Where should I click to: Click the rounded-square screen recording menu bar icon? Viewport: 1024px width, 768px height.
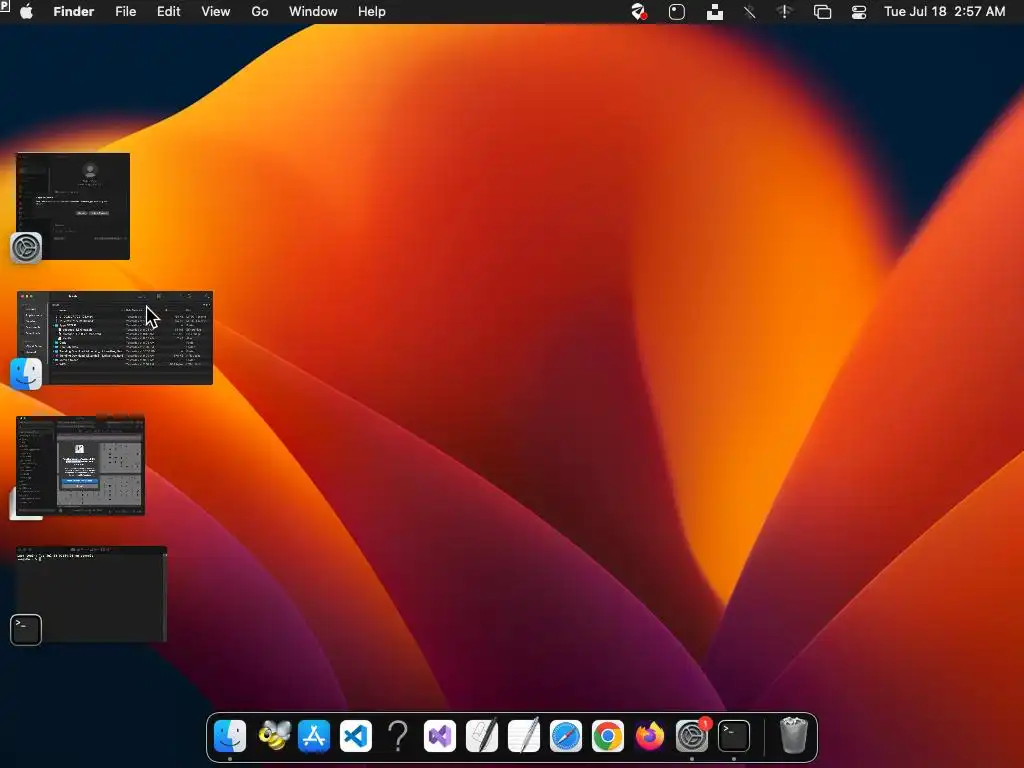click(x=677, y=12)
